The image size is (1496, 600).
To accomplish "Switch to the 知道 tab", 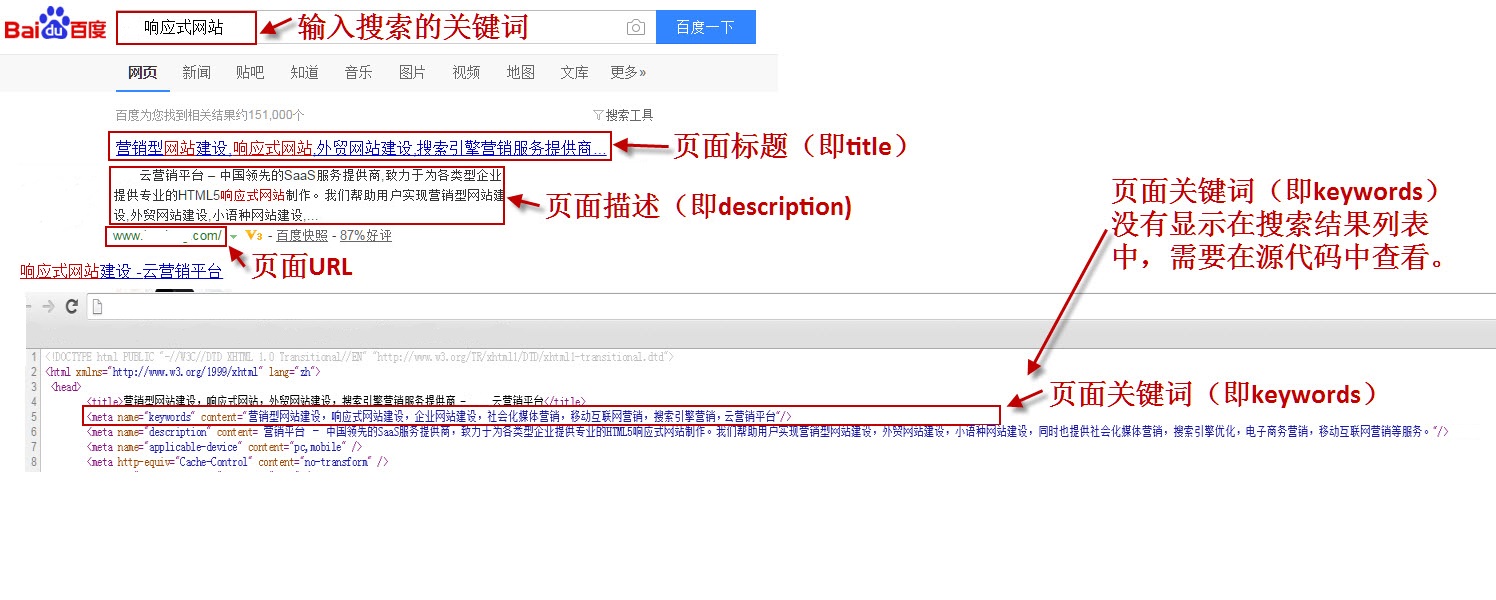I will [304, 72].
